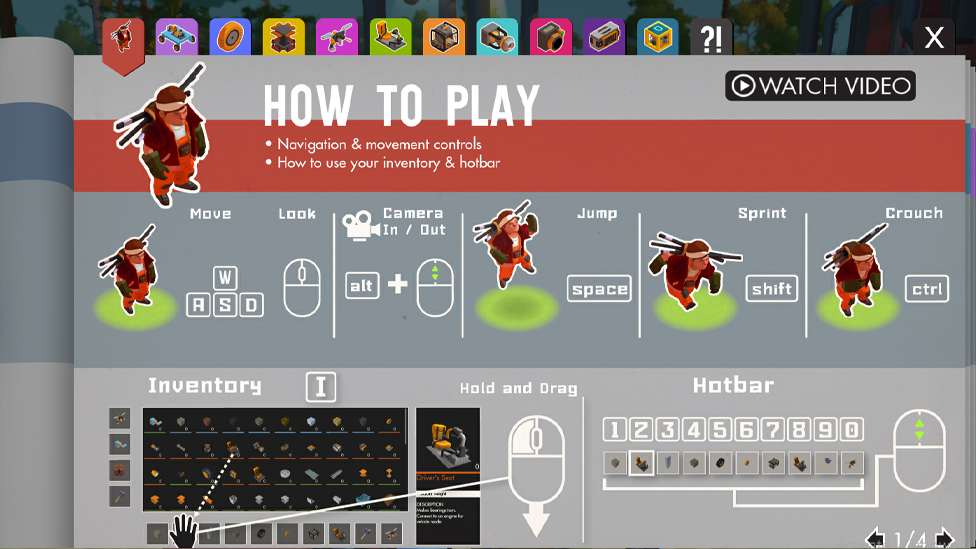Open the blue crate tab icon
This screenshot has width=976, height=549.
click(658, 37)
